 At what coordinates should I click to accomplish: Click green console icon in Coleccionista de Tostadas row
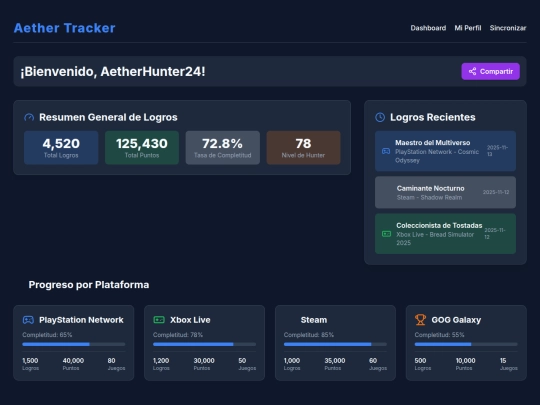[x=386, y=234]
